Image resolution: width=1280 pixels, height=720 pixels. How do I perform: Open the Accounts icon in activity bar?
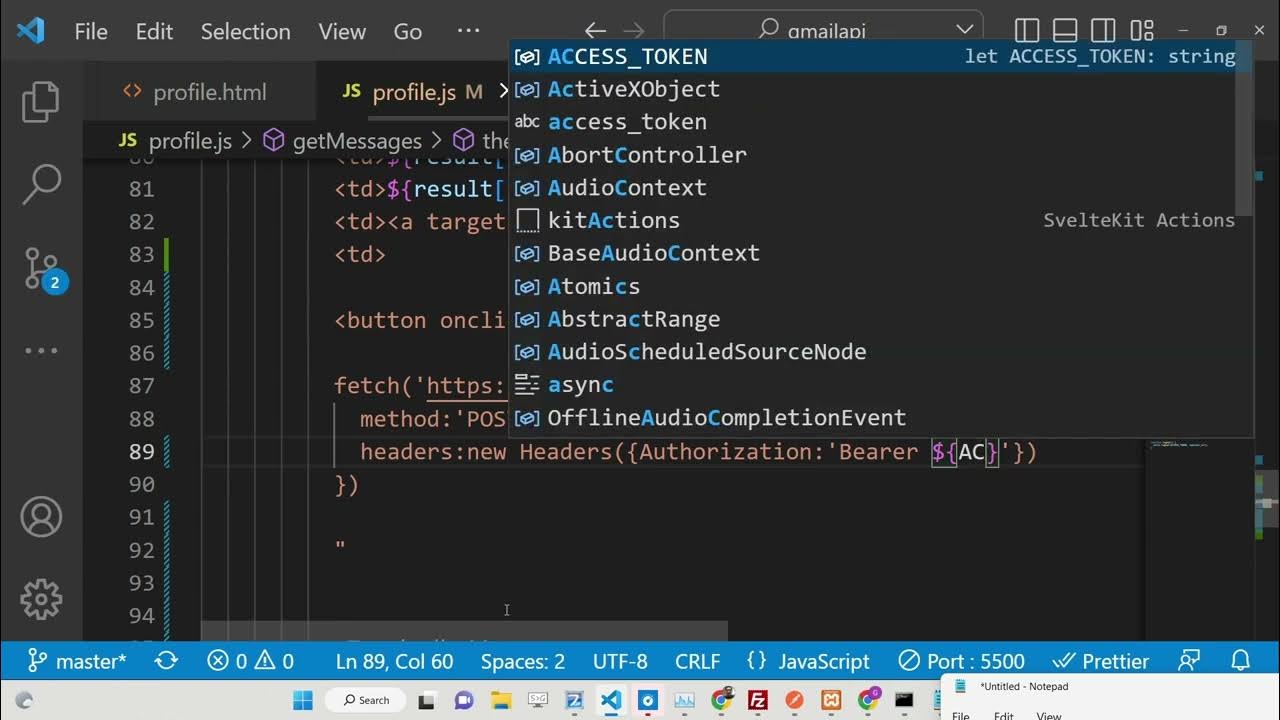(x=41, y=516)
